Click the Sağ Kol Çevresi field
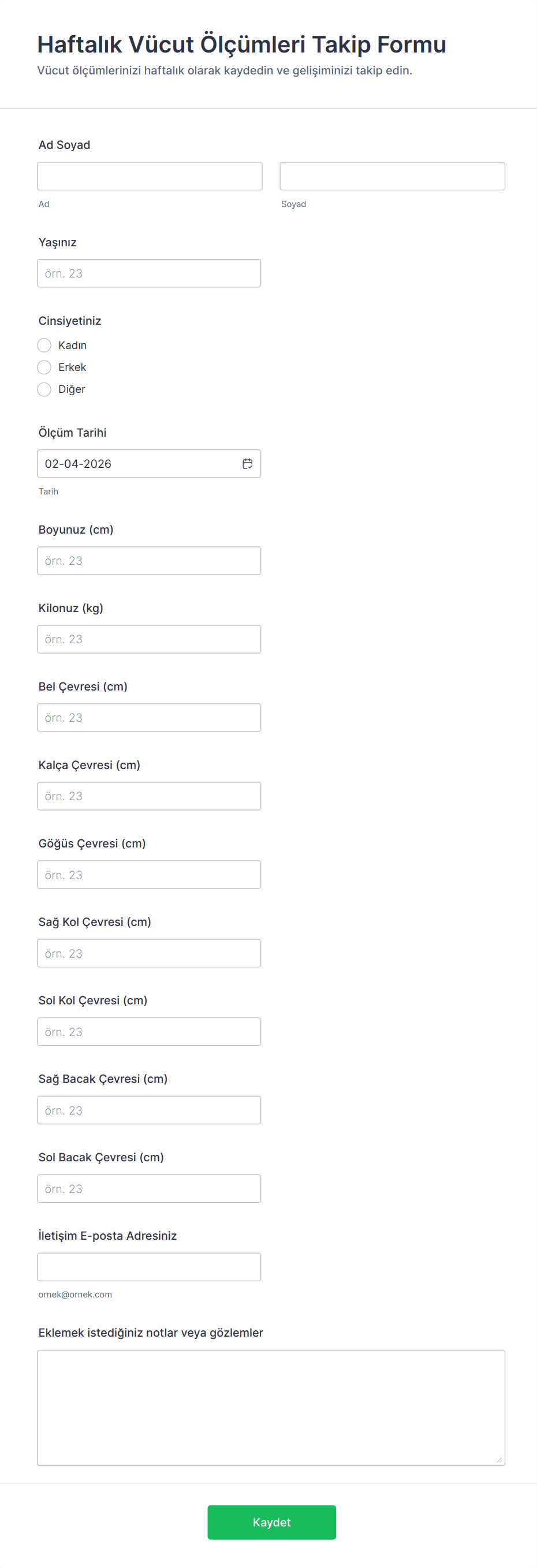The width and height of the screenshot is (537, 1568). tap(149, 953)
